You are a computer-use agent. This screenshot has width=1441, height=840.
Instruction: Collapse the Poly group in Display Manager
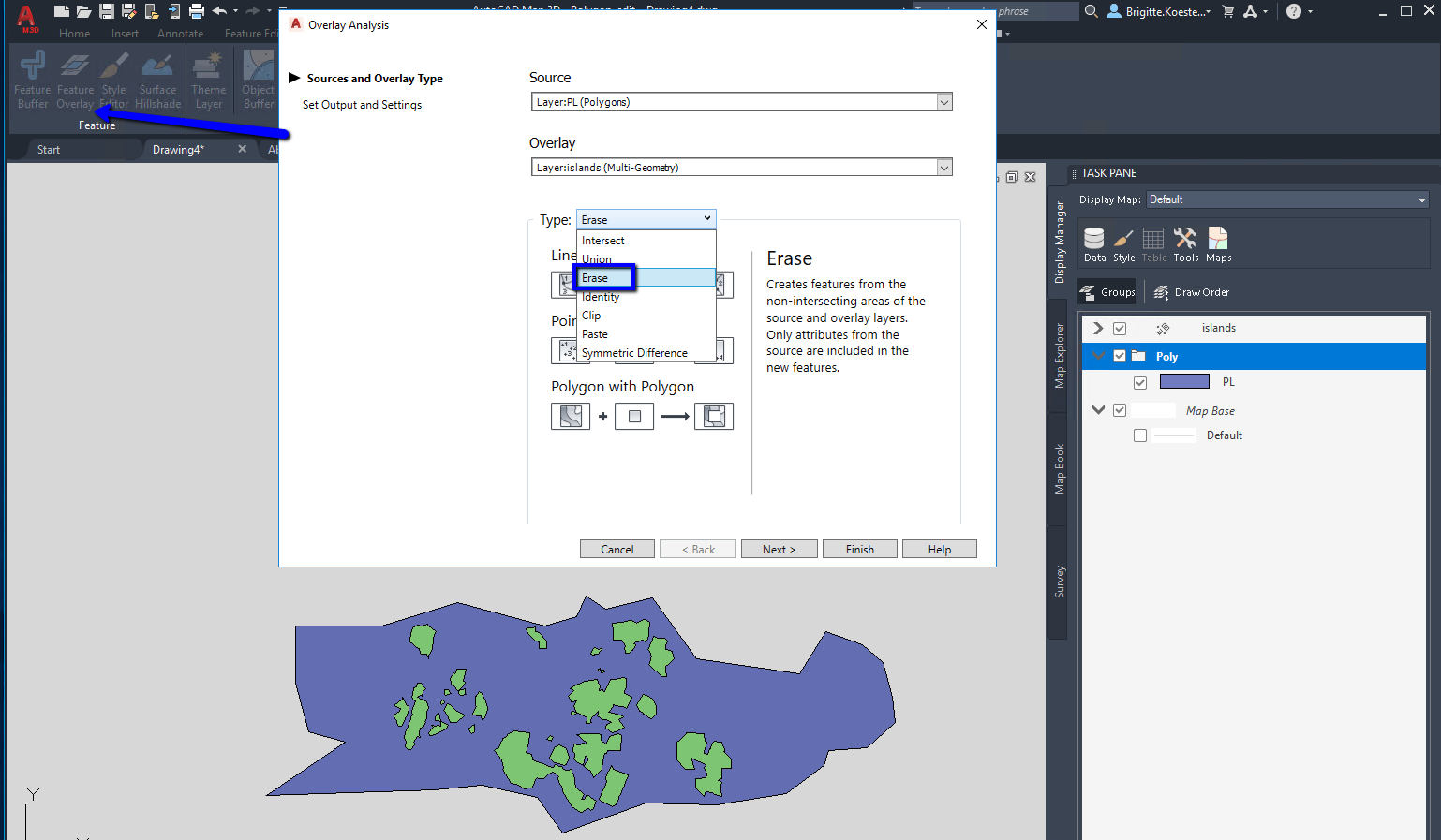pos(1097,356)
